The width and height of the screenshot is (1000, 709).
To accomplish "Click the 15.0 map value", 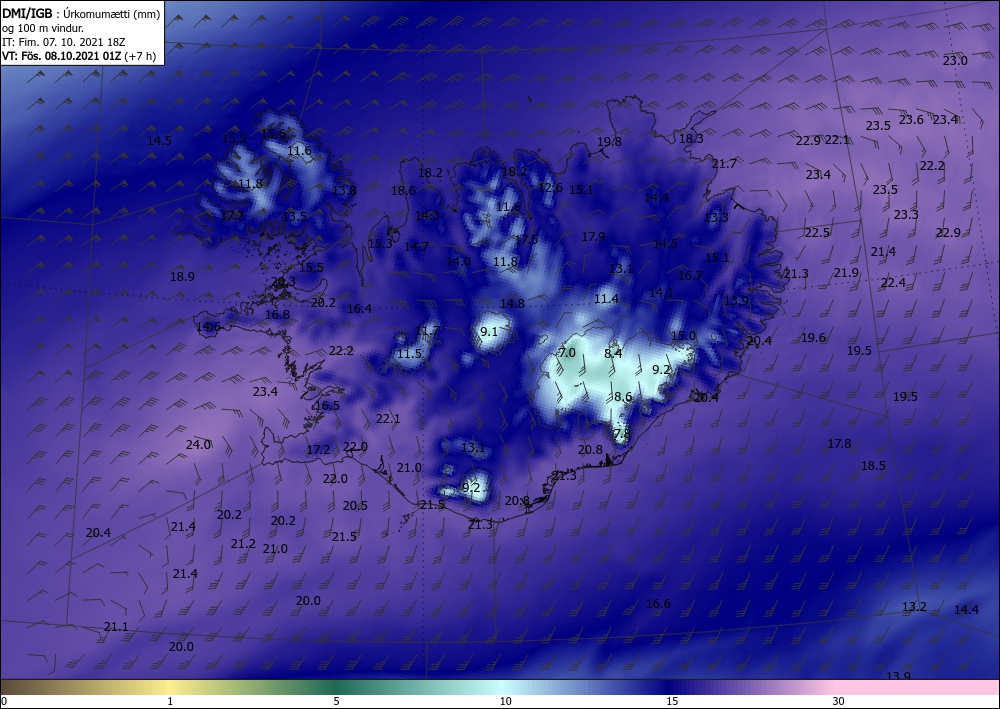I will 683,335.
